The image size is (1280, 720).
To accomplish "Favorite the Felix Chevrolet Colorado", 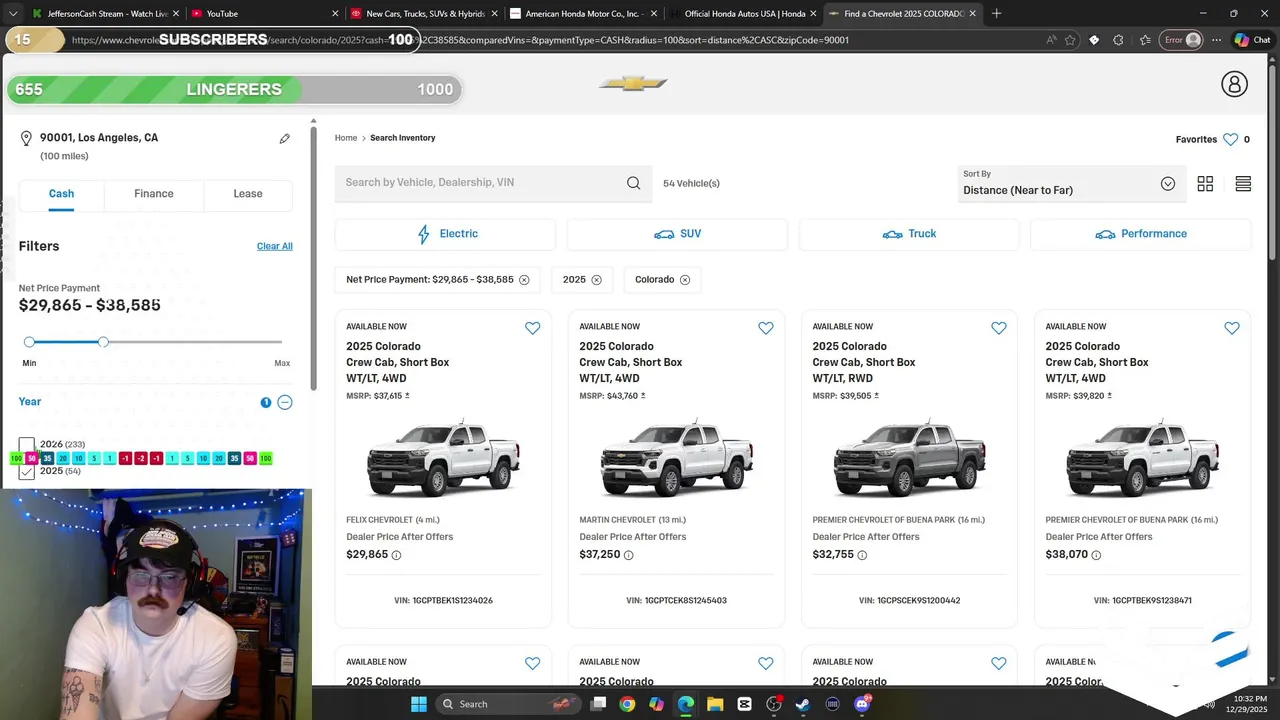I will pos(532,328).
